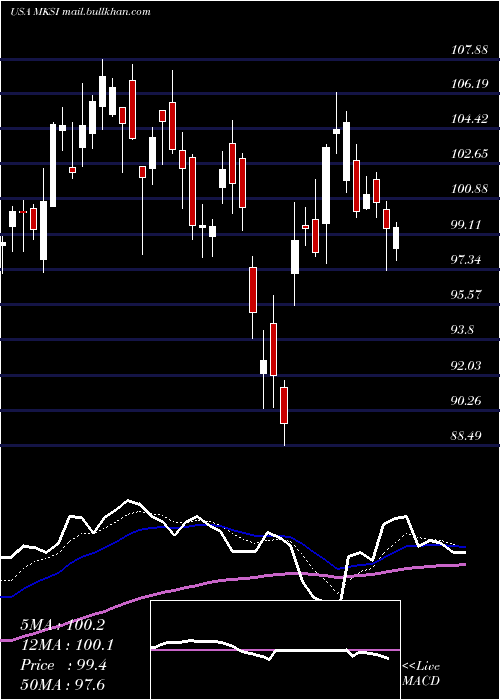This screenshot has width=500, height=700.
Task: Click the 102.65 price level label
Action: pos(470,154)
